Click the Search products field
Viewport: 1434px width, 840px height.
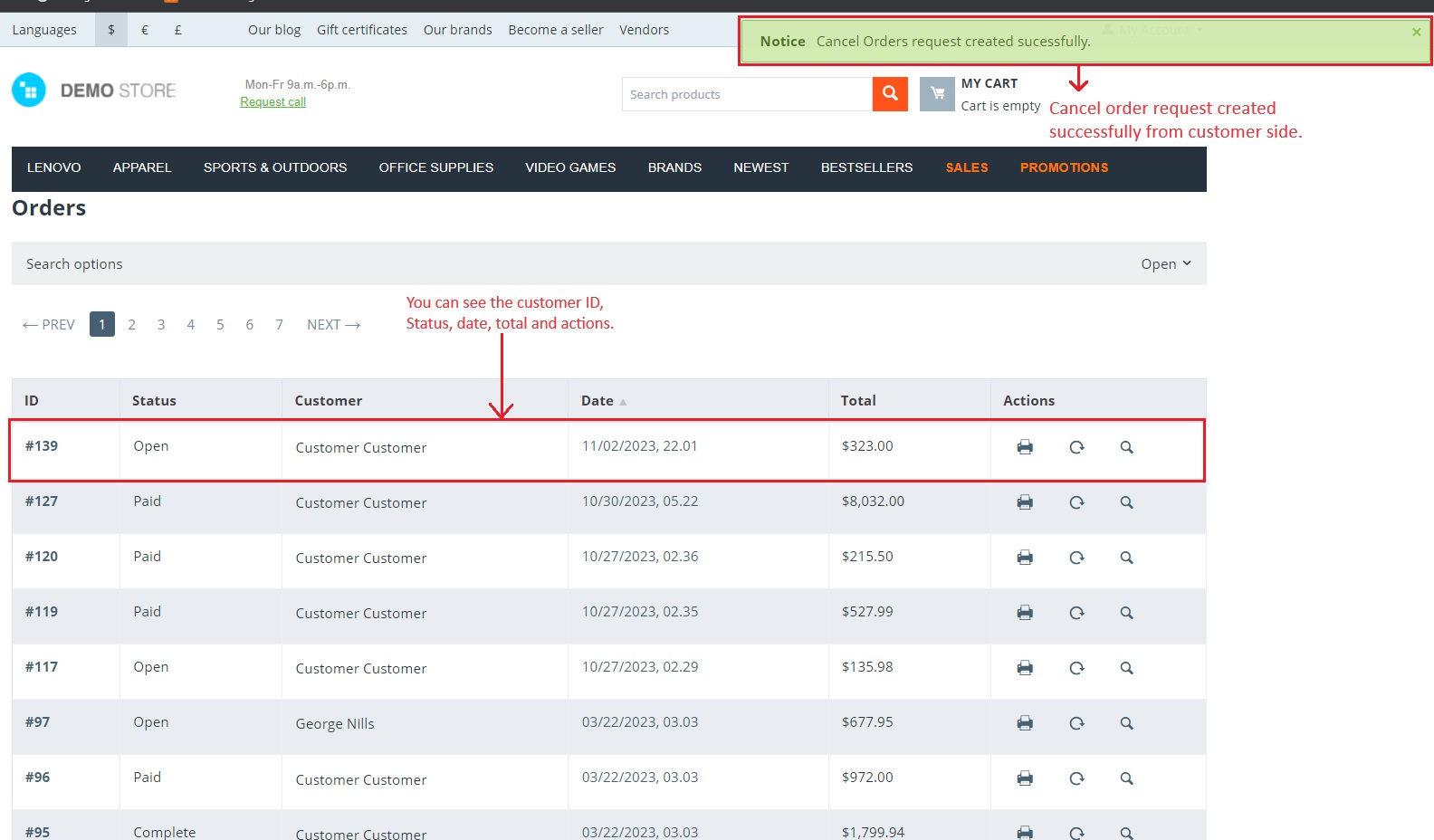tap(747, 94)
